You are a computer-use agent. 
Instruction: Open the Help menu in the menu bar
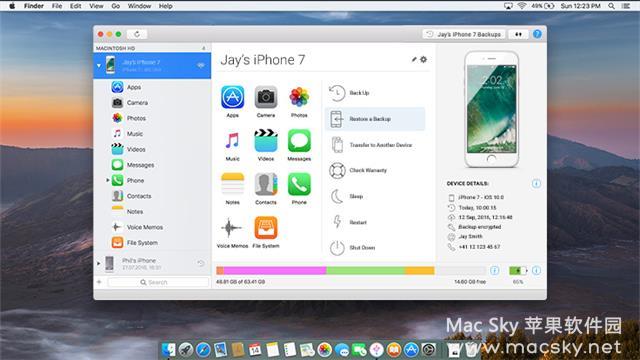point(165,6)
